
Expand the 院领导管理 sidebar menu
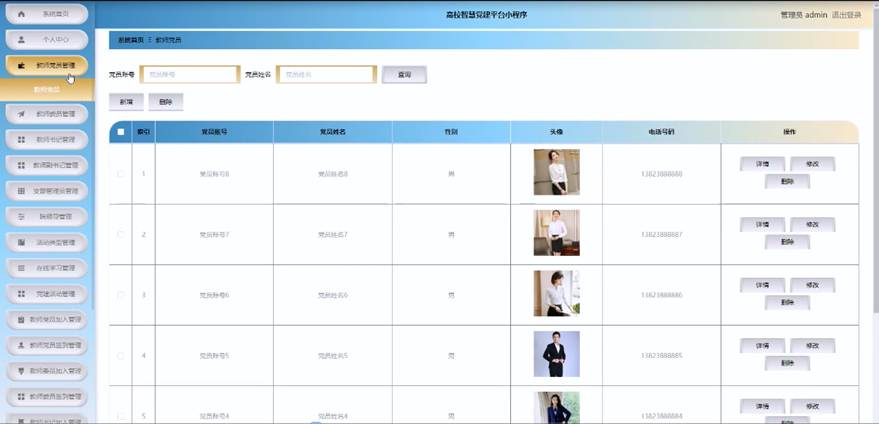coord(47,216)
